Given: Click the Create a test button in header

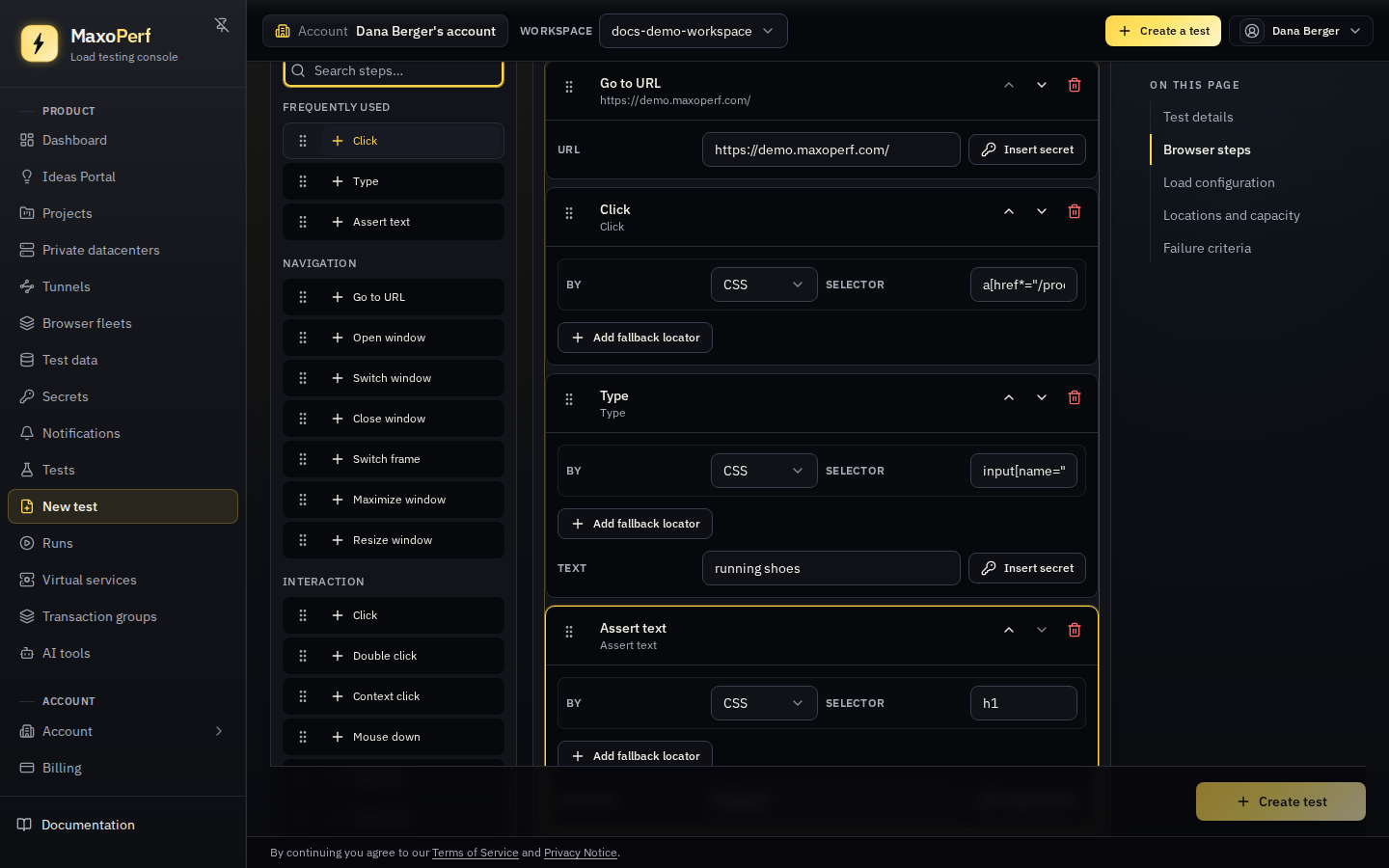Looking at the screenshot, I should coord(1163,31).
